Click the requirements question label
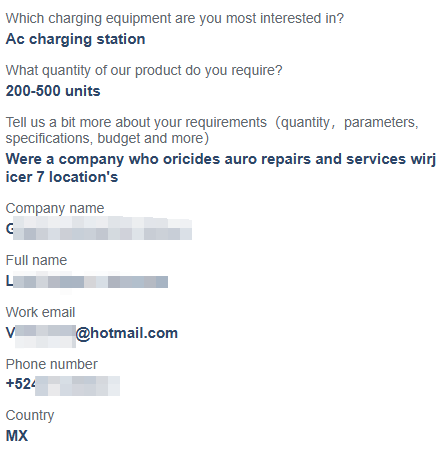The height and width of the screenshot is (468, 441). [212, 130]
